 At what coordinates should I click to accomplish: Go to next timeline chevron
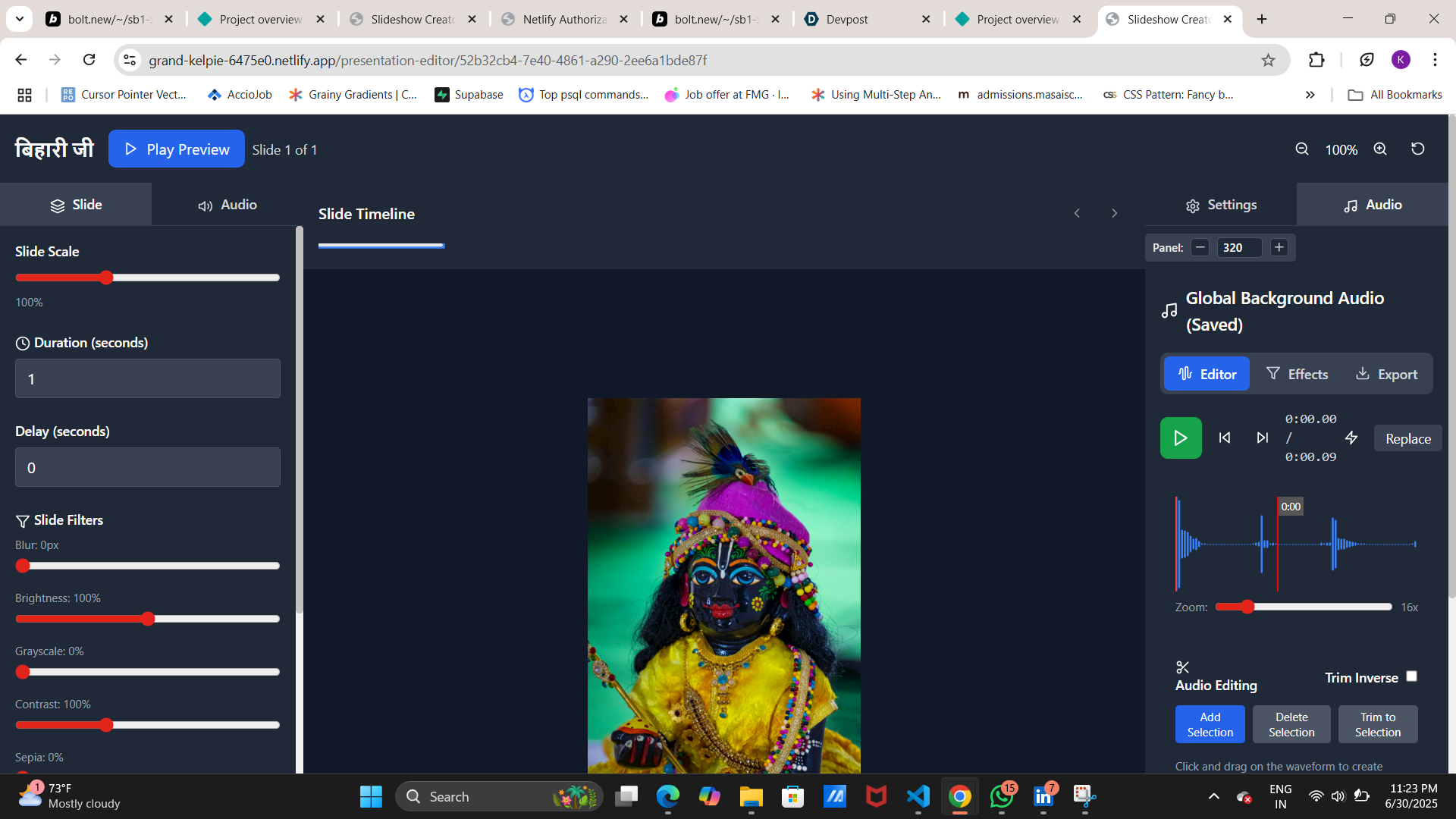pos(1114,214)
